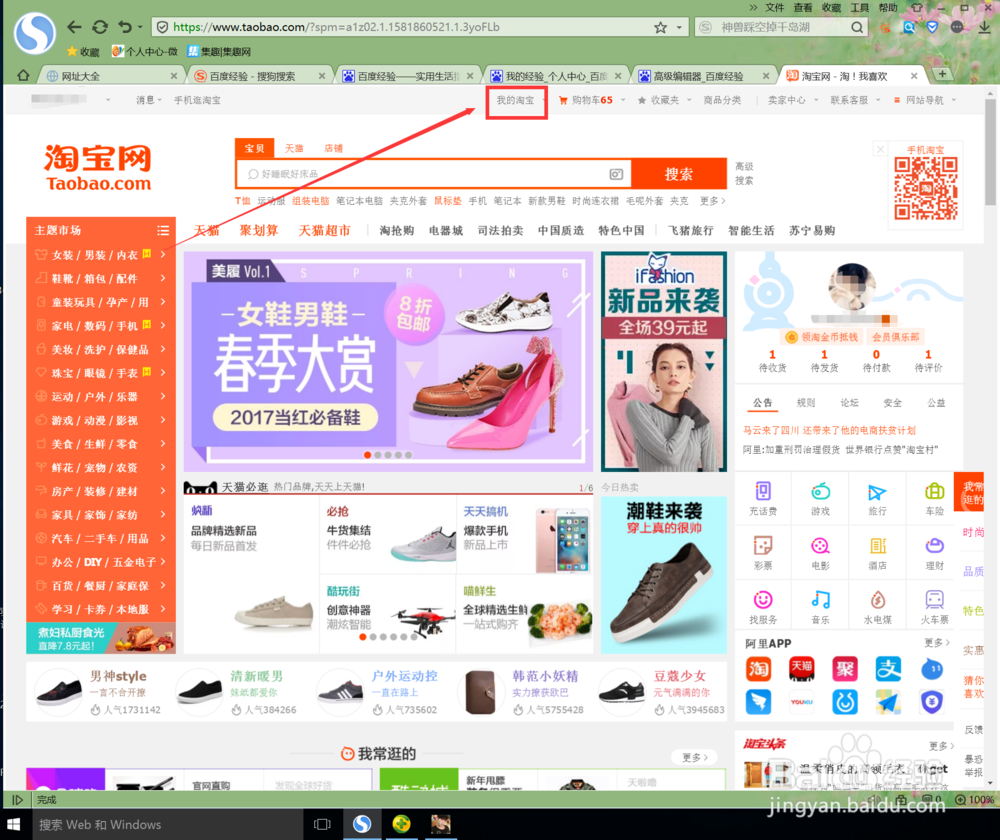Select 店铺 search tab
This screenshot has height=840, width=1000.
pyautogui.click(x=333, y=148)
